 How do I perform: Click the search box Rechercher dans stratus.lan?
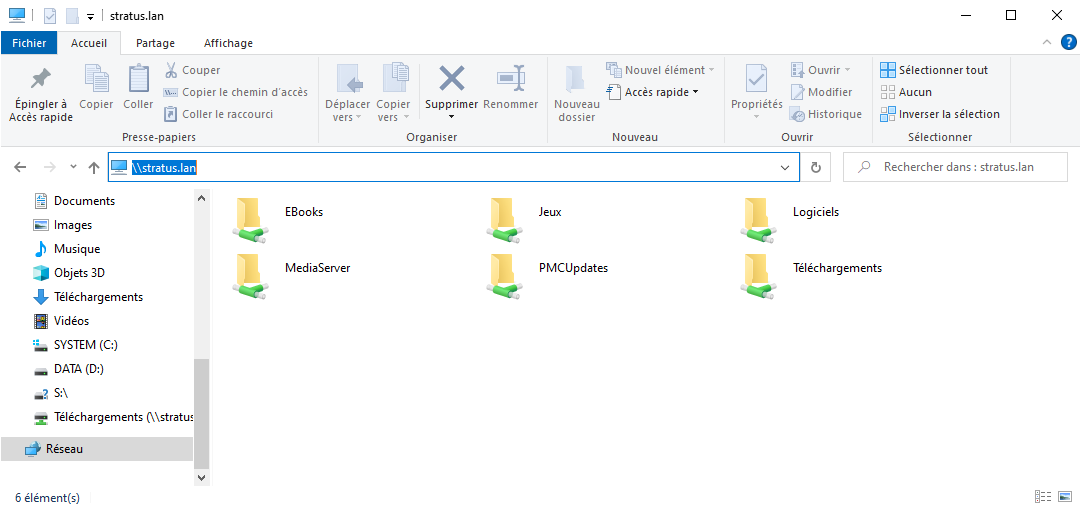[x=955, y=167]
